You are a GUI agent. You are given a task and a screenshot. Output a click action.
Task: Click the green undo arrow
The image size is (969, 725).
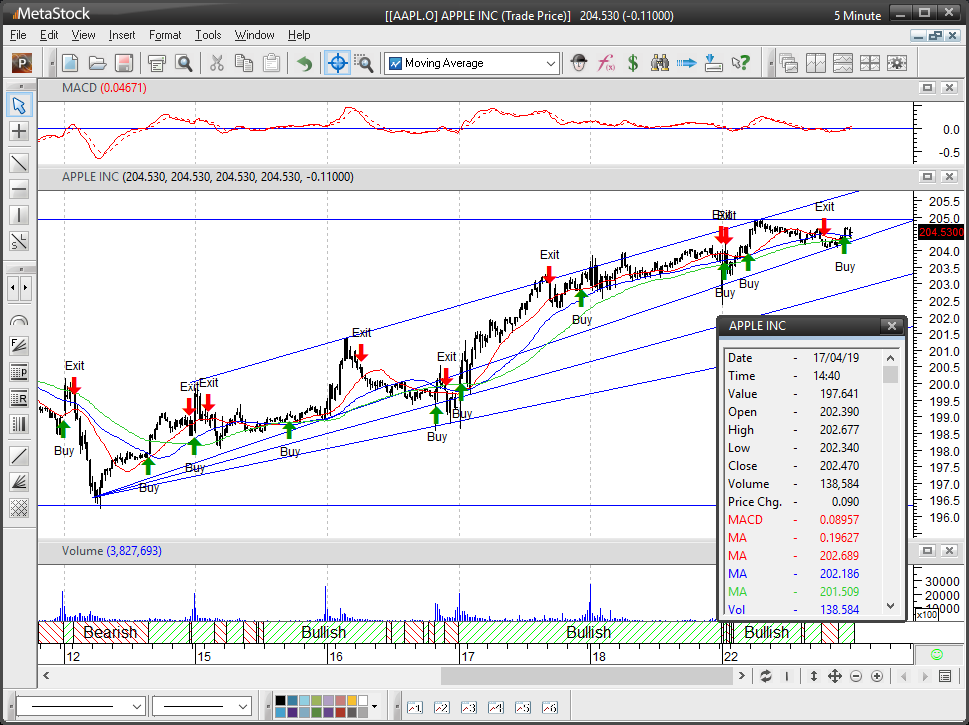[304, 63]
